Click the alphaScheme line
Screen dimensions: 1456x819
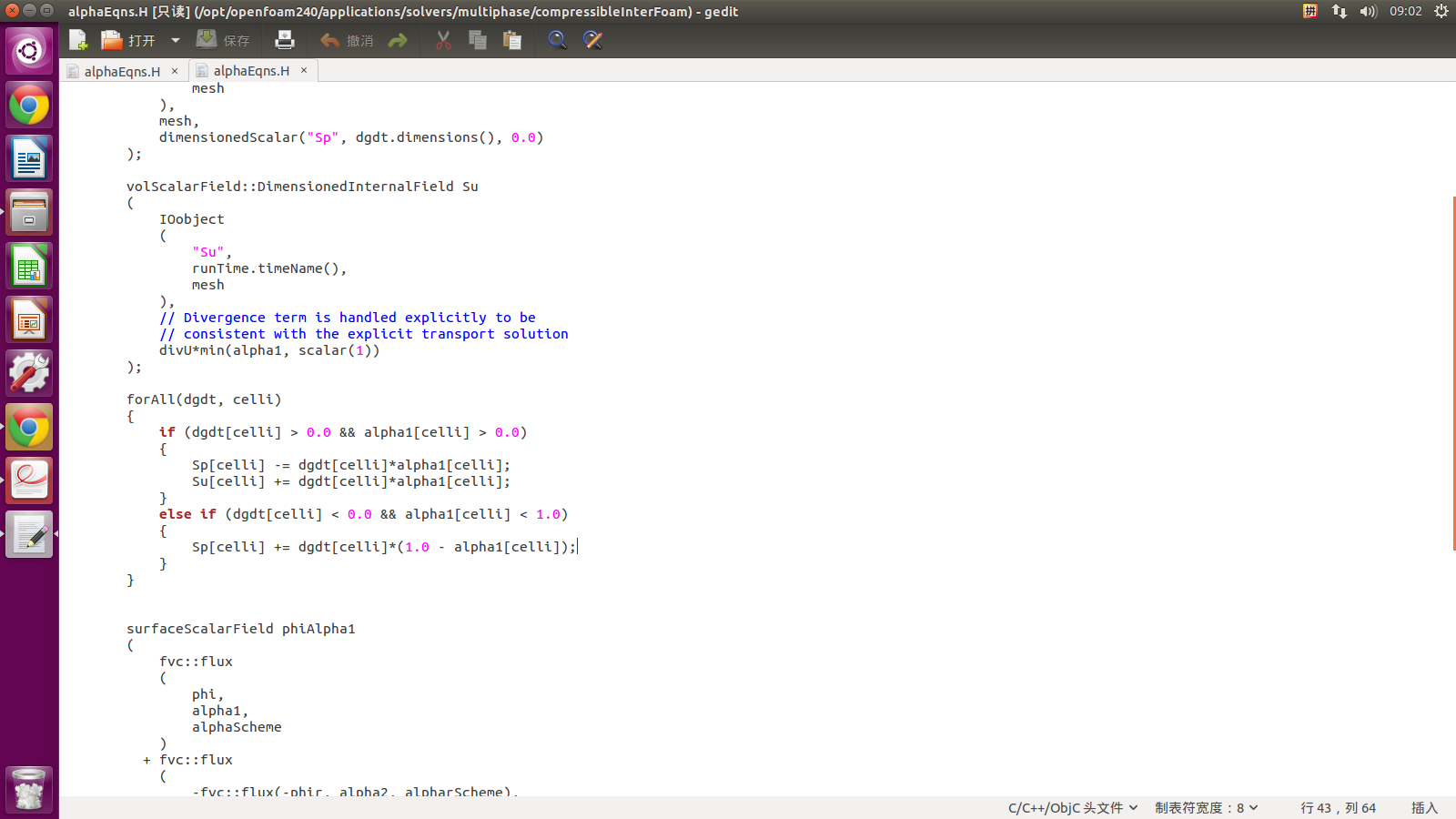click(x=237, y=727)
